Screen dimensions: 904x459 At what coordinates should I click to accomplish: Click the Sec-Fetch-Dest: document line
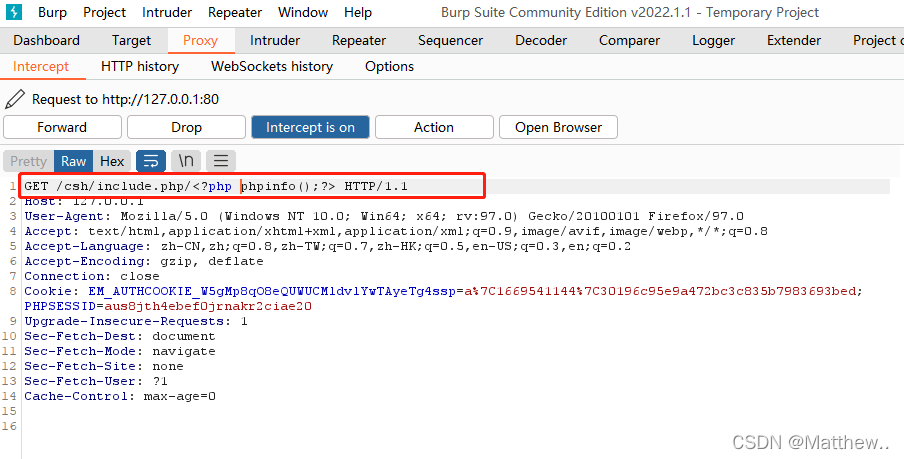[x=119, y=337]
